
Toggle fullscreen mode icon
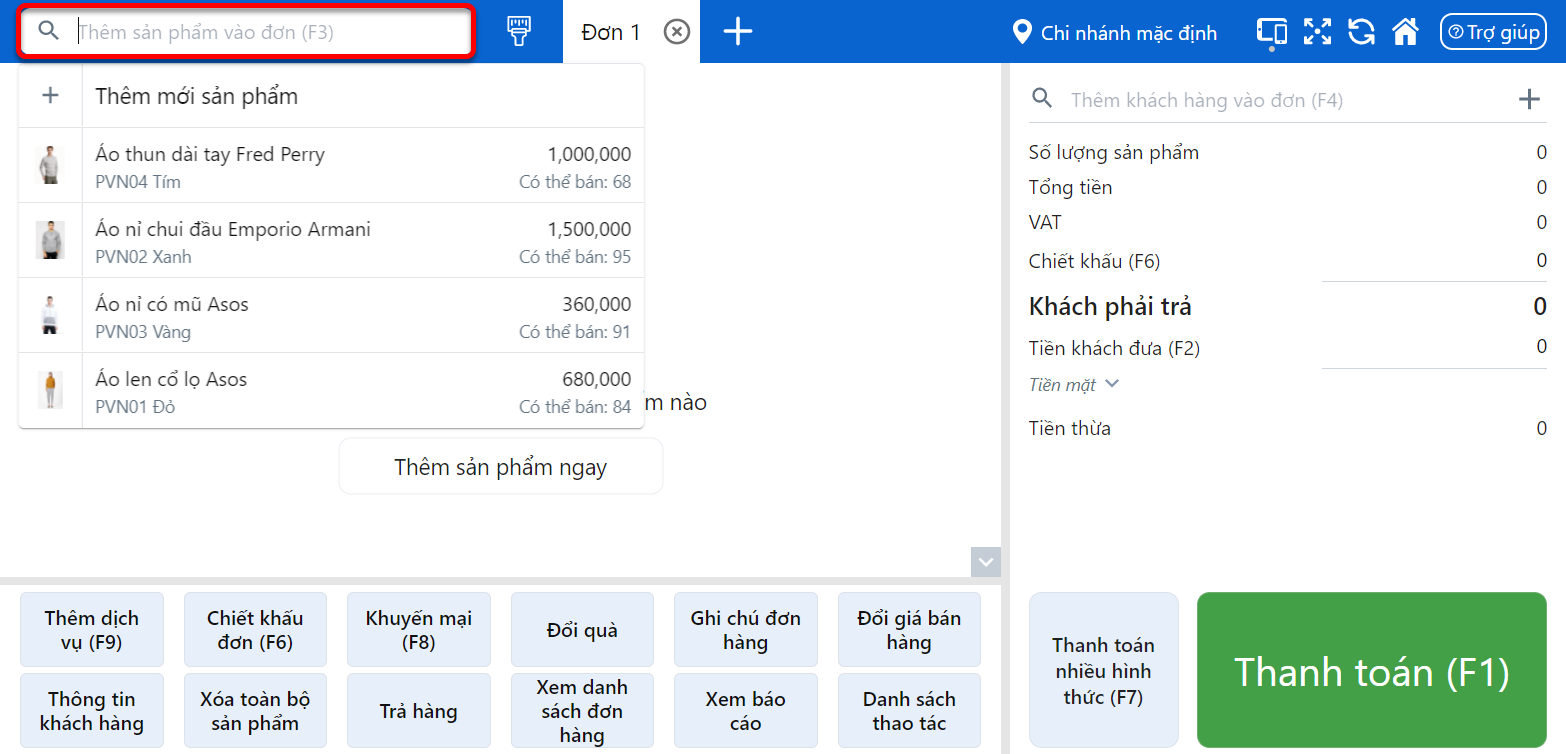(1317, 32)
